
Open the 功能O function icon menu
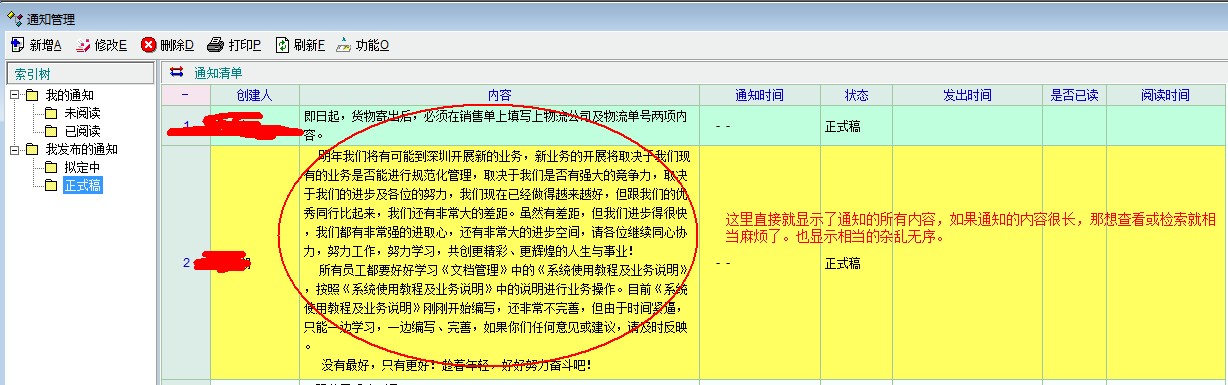[344, 45]
